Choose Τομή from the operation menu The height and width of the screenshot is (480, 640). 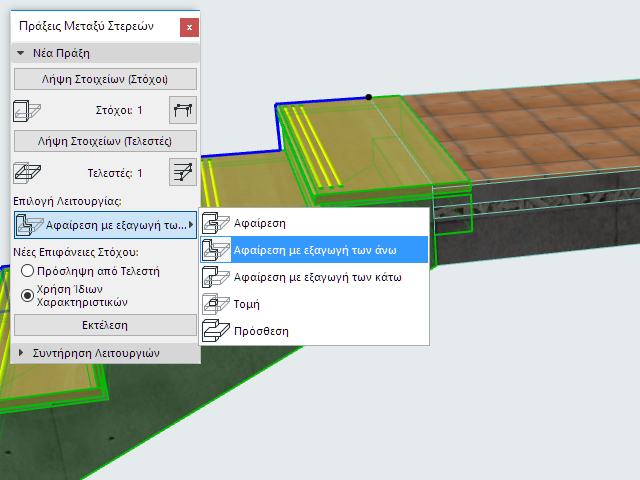[x=314, y=304]
